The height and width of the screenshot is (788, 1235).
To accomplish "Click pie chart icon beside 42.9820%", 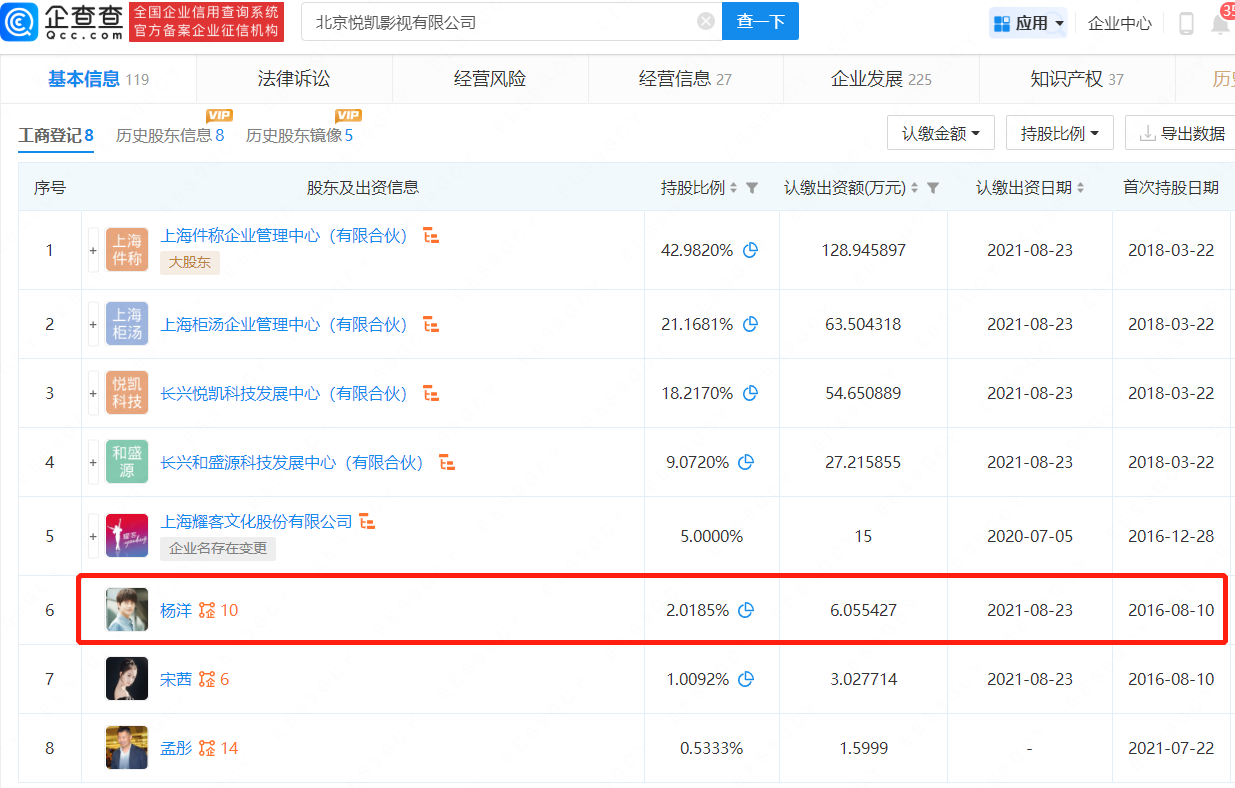I will tap(750, 250).
